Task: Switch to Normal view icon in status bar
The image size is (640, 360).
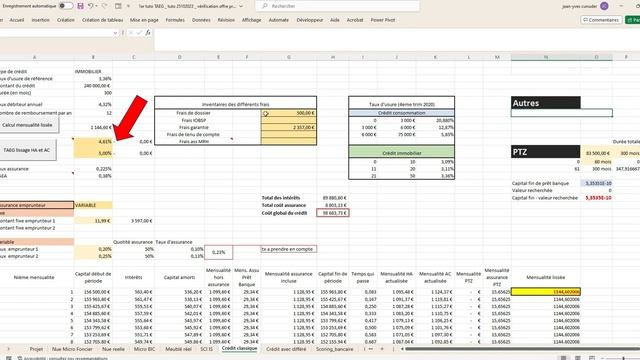Action: point(563,358)
